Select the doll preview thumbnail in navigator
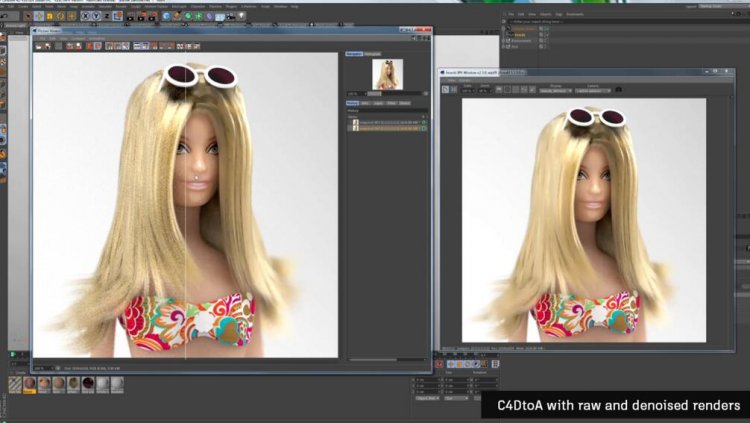The image size is (750, 423). (387, 74)
